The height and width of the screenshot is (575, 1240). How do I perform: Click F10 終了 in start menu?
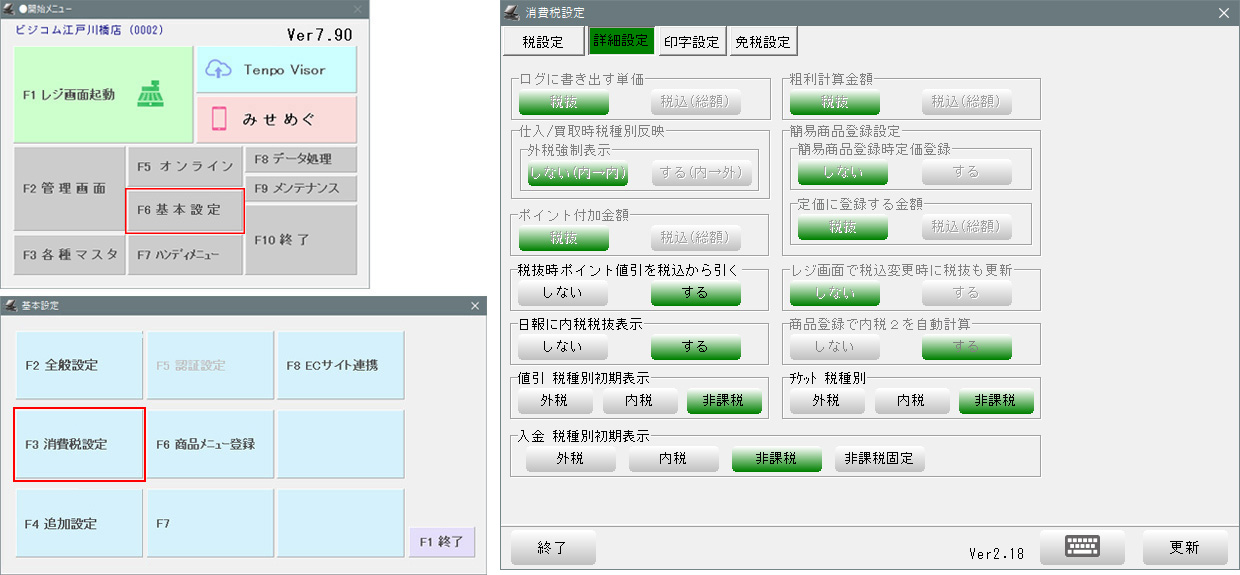pos(301,240)
